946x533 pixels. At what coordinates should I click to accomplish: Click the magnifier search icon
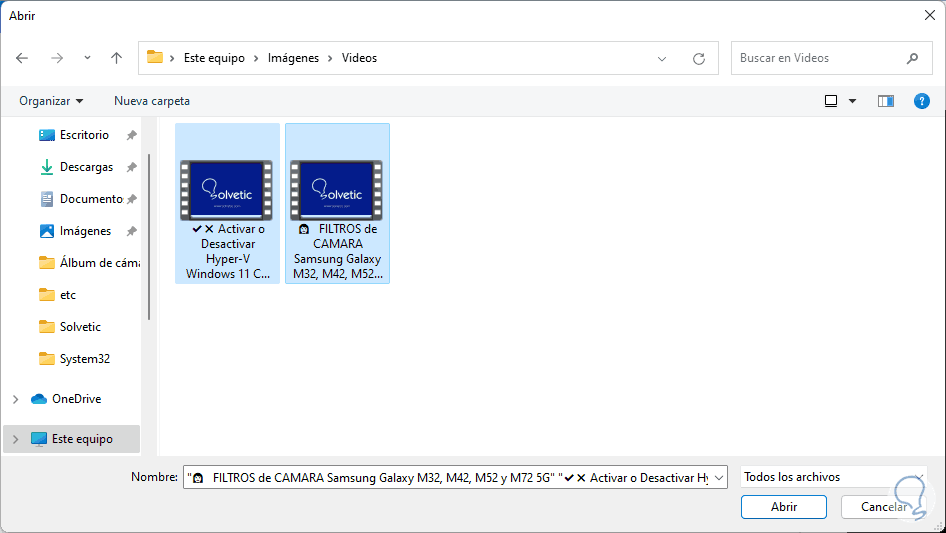click(912, 58)
